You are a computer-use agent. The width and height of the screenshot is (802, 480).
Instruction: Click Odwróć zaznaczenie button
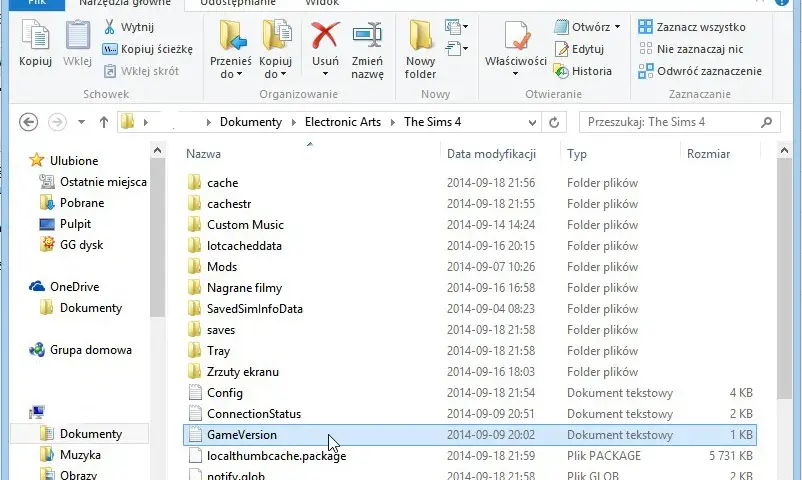[700, 71]
